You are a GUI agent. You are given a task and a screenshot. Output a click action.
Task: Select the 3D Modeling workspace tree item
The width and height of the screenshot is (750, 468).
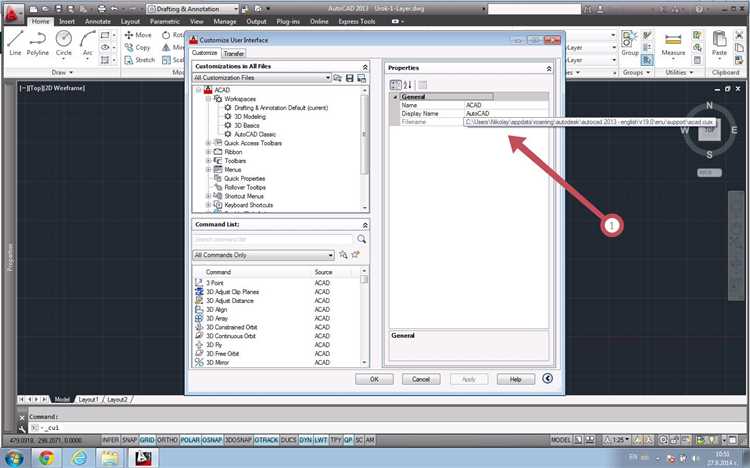coord(250,116)
